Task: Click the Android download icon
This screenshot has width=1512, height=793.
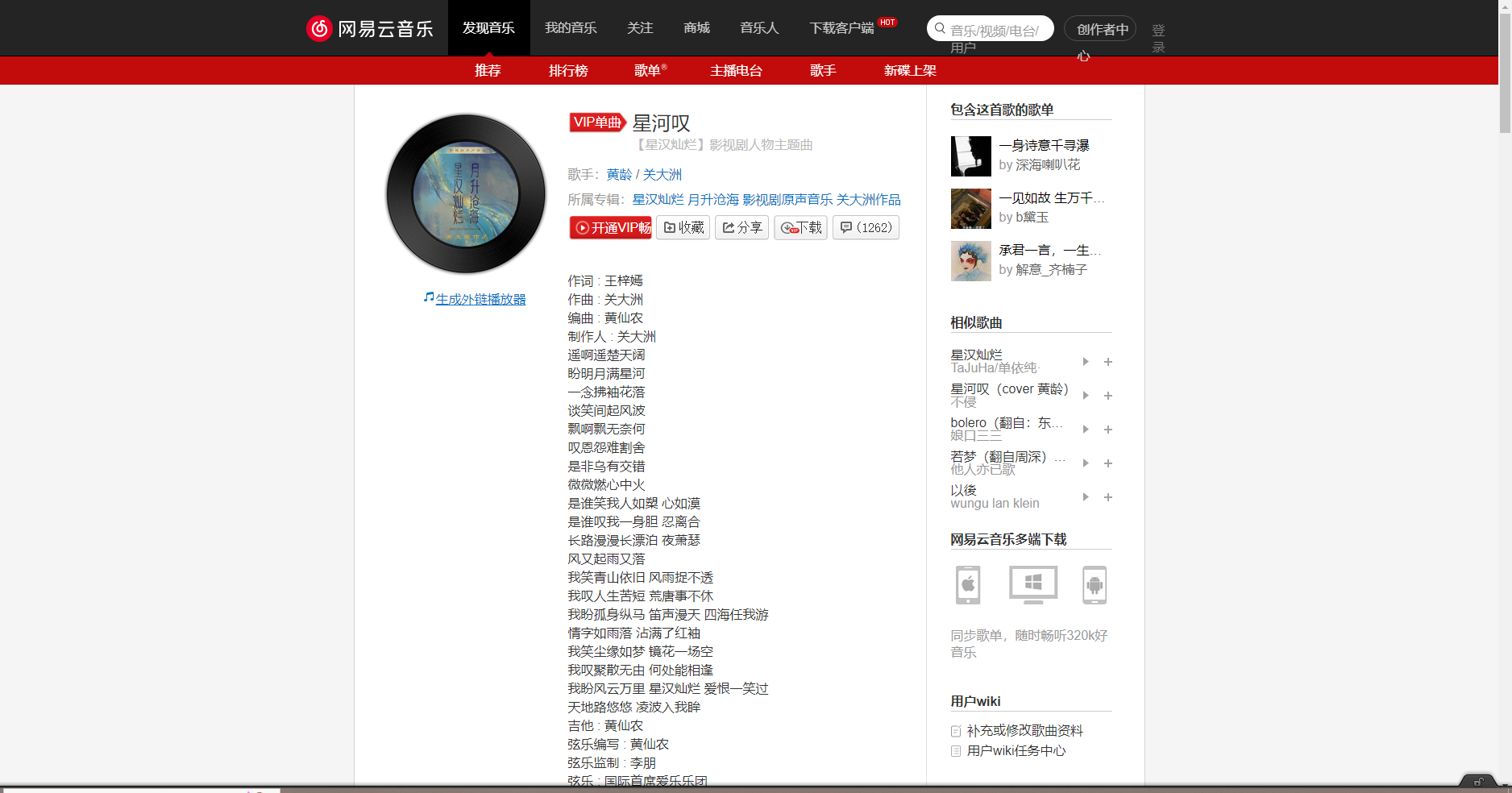Action: coord(1094,585)
